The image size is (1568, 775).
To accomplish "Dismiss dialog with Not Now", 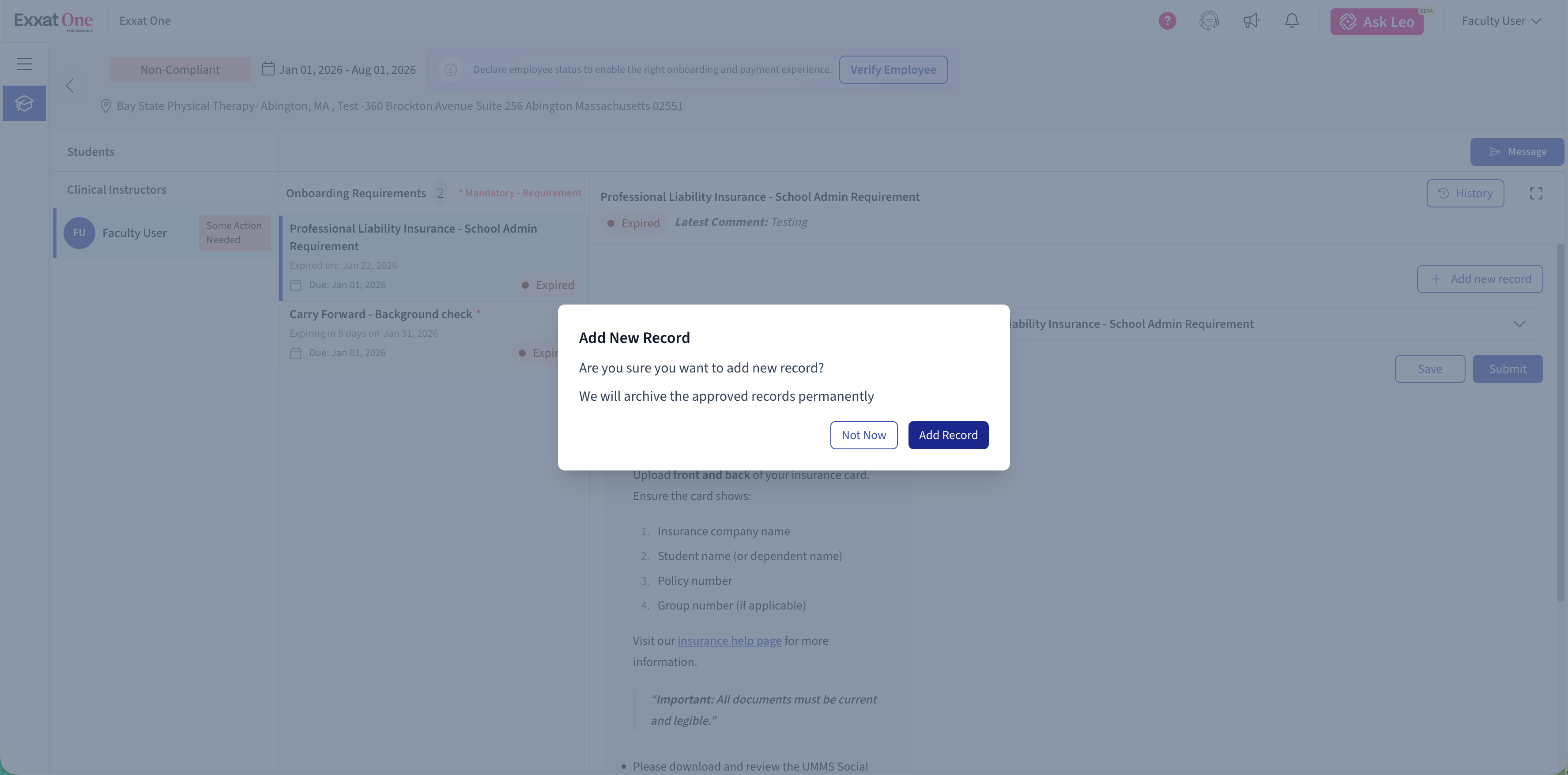I will click(863, 435).
